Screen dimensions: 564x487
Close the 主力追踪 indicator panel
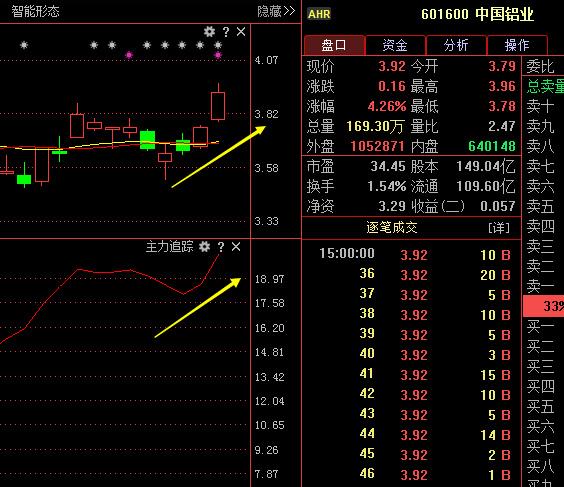tap(236, 246)
